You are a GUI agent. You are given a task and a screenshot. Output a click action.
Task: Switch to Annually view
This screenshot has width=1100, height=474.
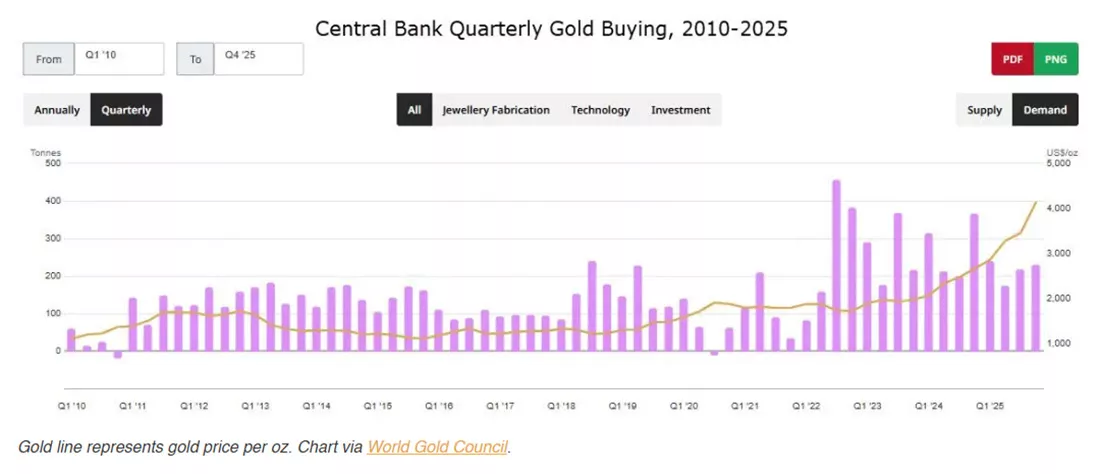(x=57, y=110)
